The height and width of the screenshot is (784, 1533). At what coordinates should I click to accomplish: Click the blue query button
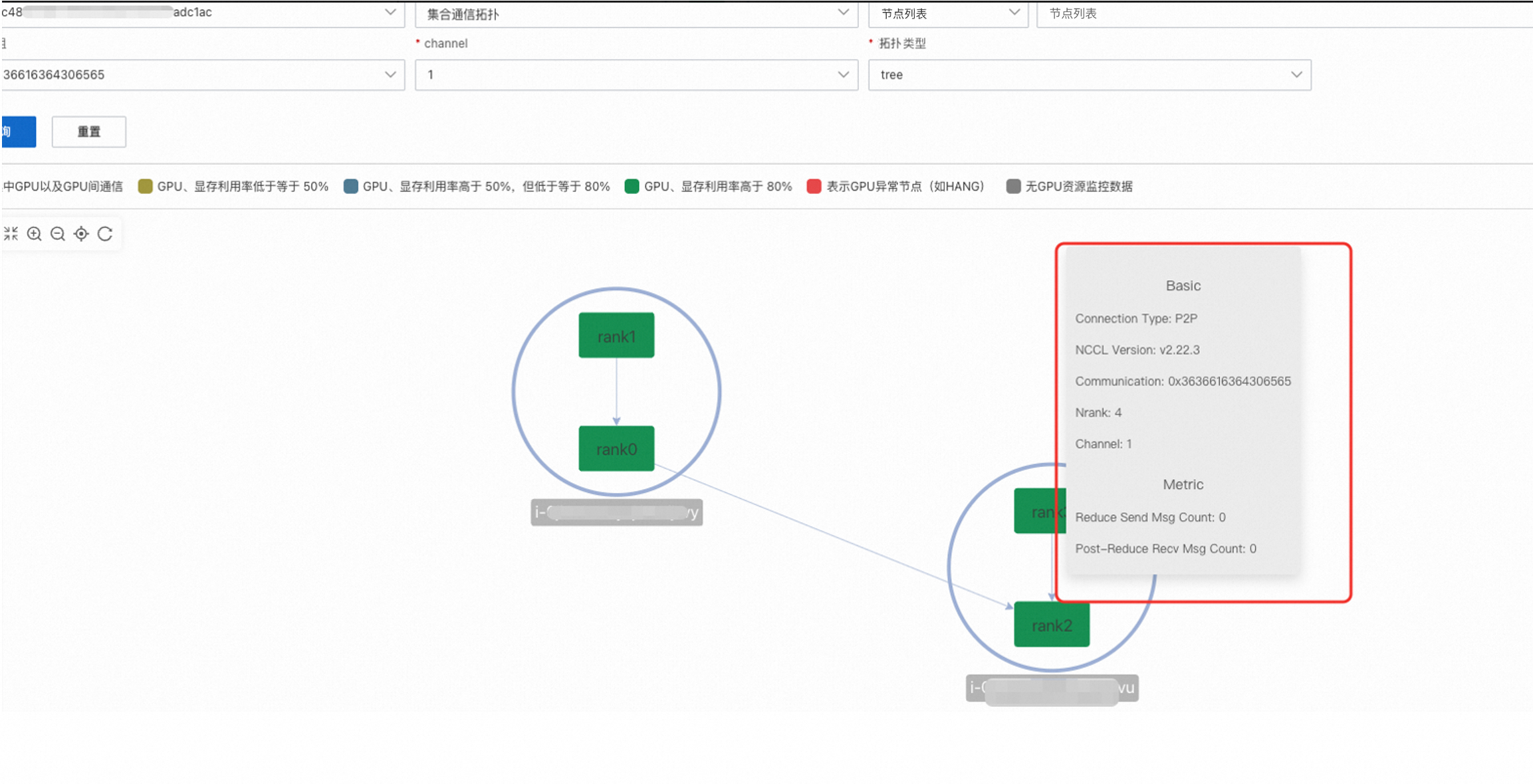click(18, 132)
